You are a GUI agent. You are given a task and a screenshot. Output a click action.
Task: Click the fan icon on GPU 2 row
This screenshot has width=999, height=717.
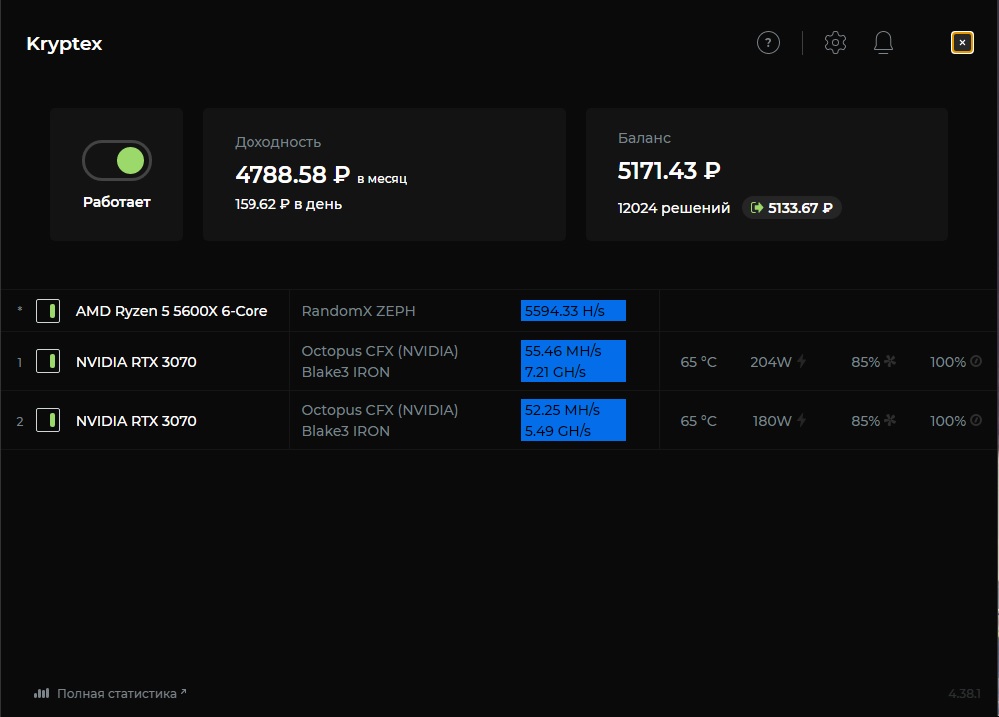click(890, 421)
